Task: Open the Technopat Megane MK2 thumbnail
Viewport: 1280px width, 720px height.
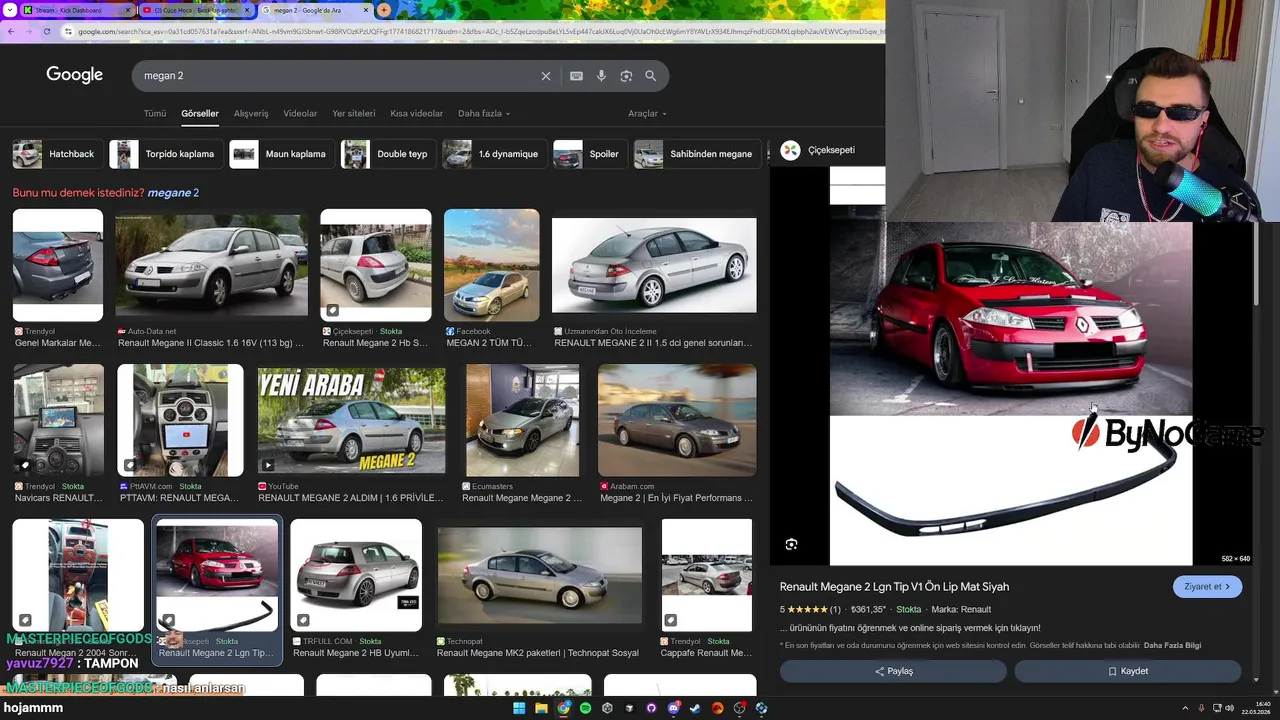Action: point(539,575)
